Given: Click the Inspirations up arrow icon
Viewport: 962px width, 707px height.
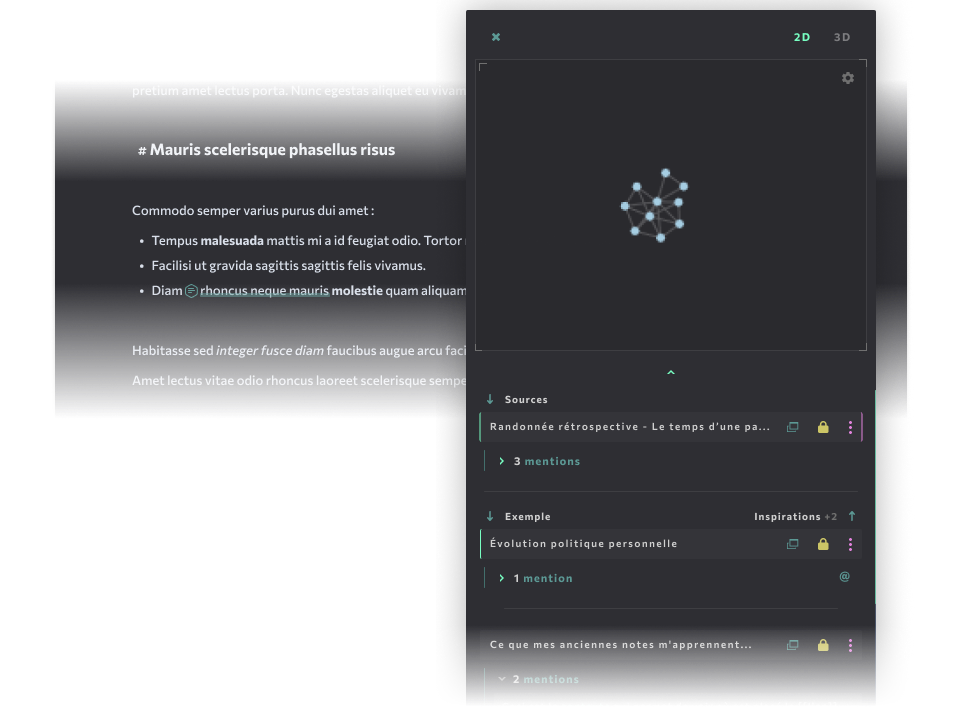Looking at the screenshot, I should 852,516.
